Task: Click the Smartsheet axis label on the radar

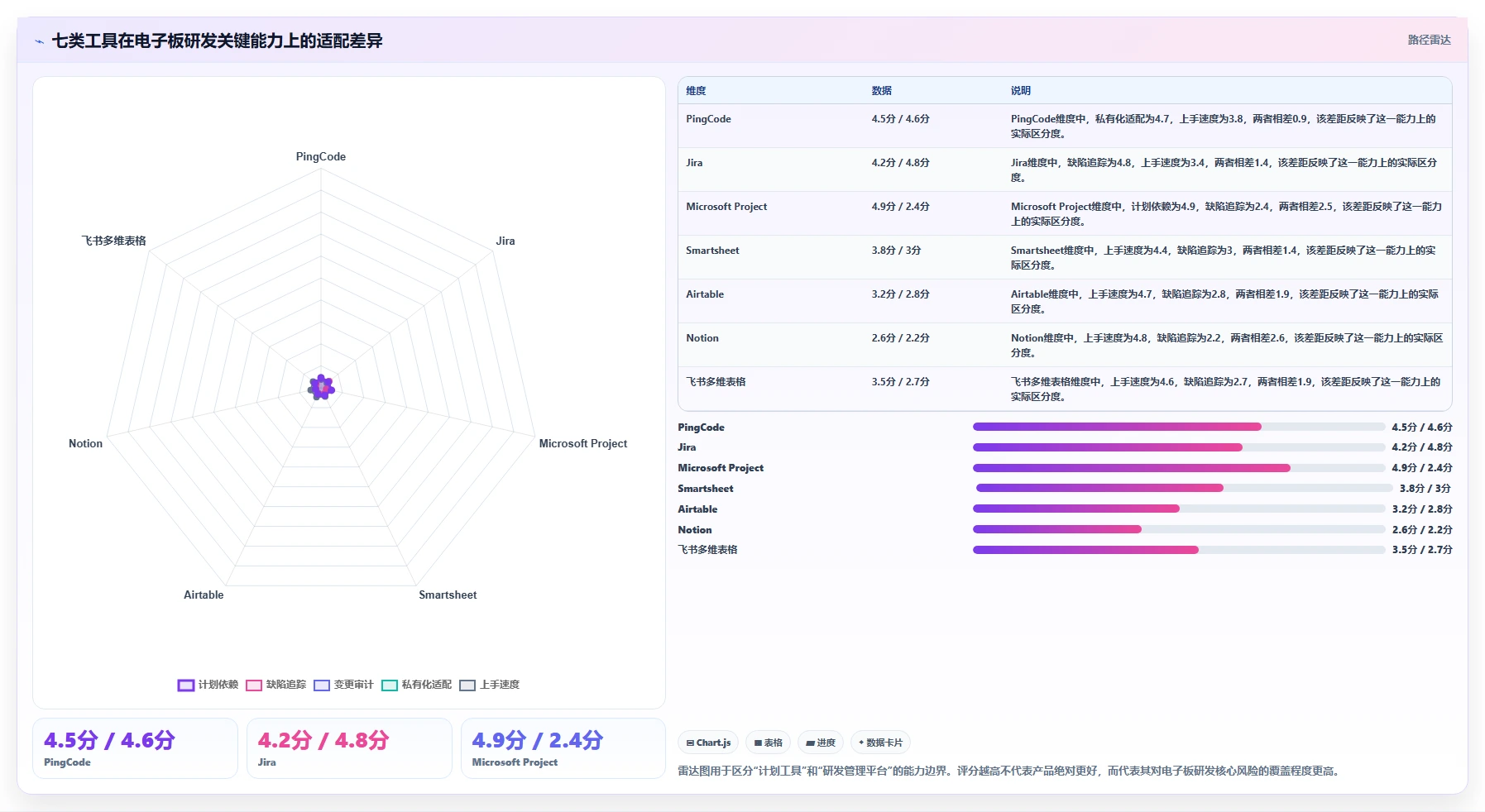Action: click(x=448, y=595)
